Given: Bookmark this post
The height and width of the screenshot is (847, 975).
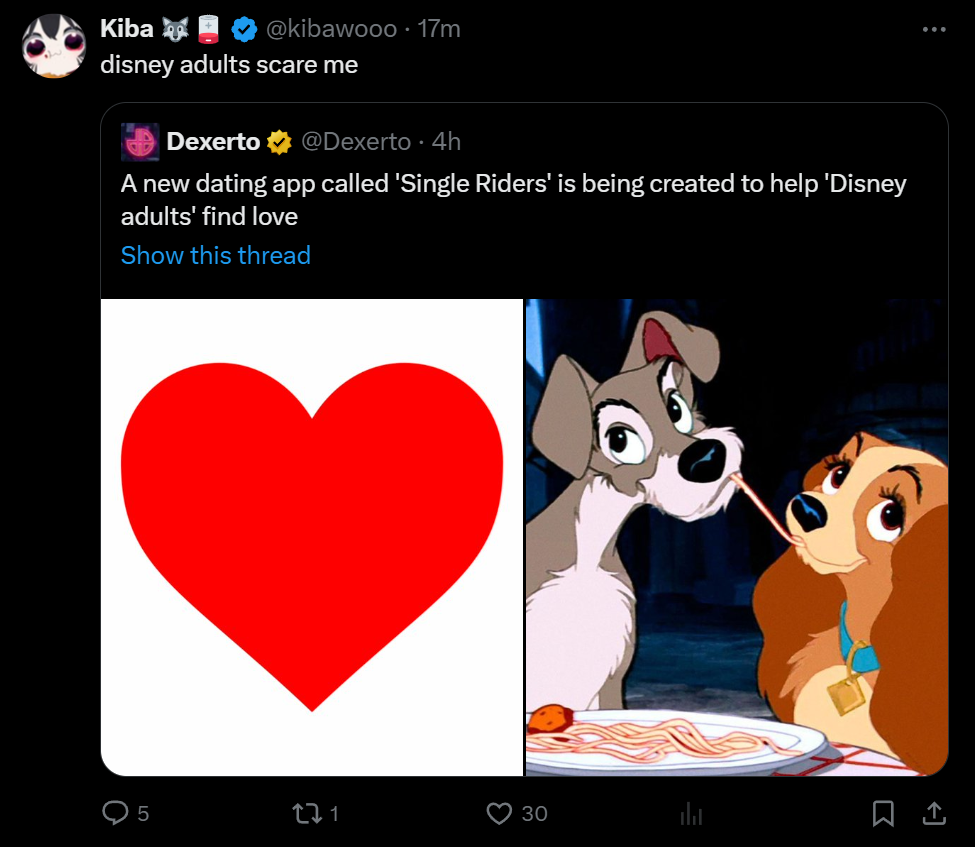Looking at the screenshot, I should click(x=883, y=814).
